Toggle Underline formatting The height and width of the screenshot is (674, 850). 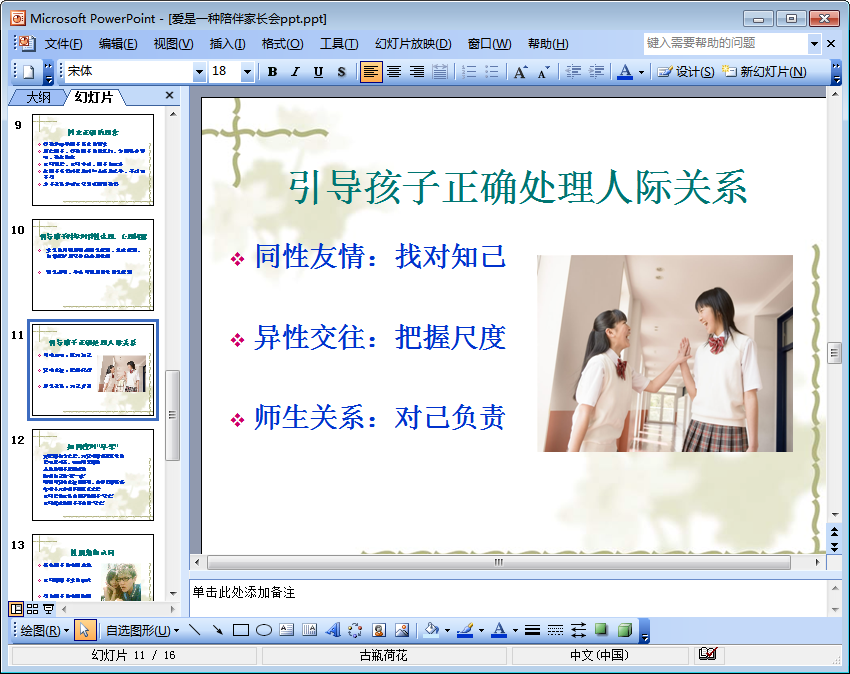(318, 72)
